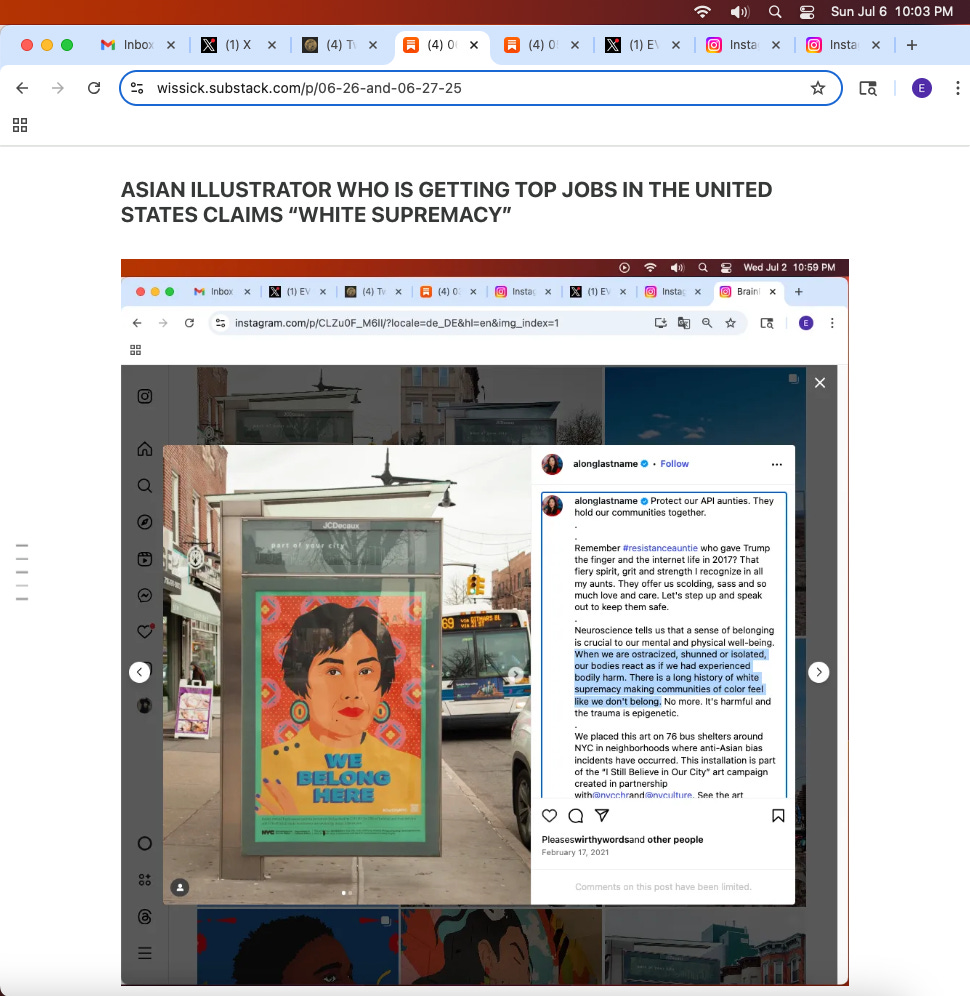Go back using the browser's main back arrow
Viewport: 970px width, 996px height.
point(22,88)
